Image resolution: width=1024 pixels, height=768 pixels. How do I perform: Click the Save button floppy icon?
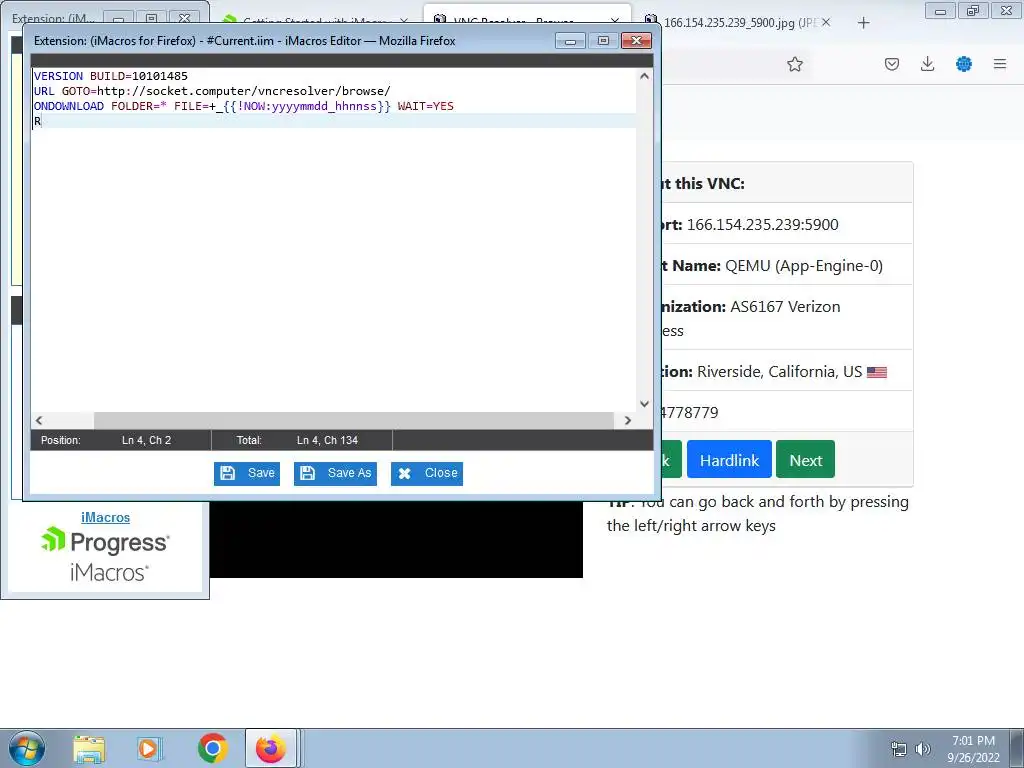228,473
